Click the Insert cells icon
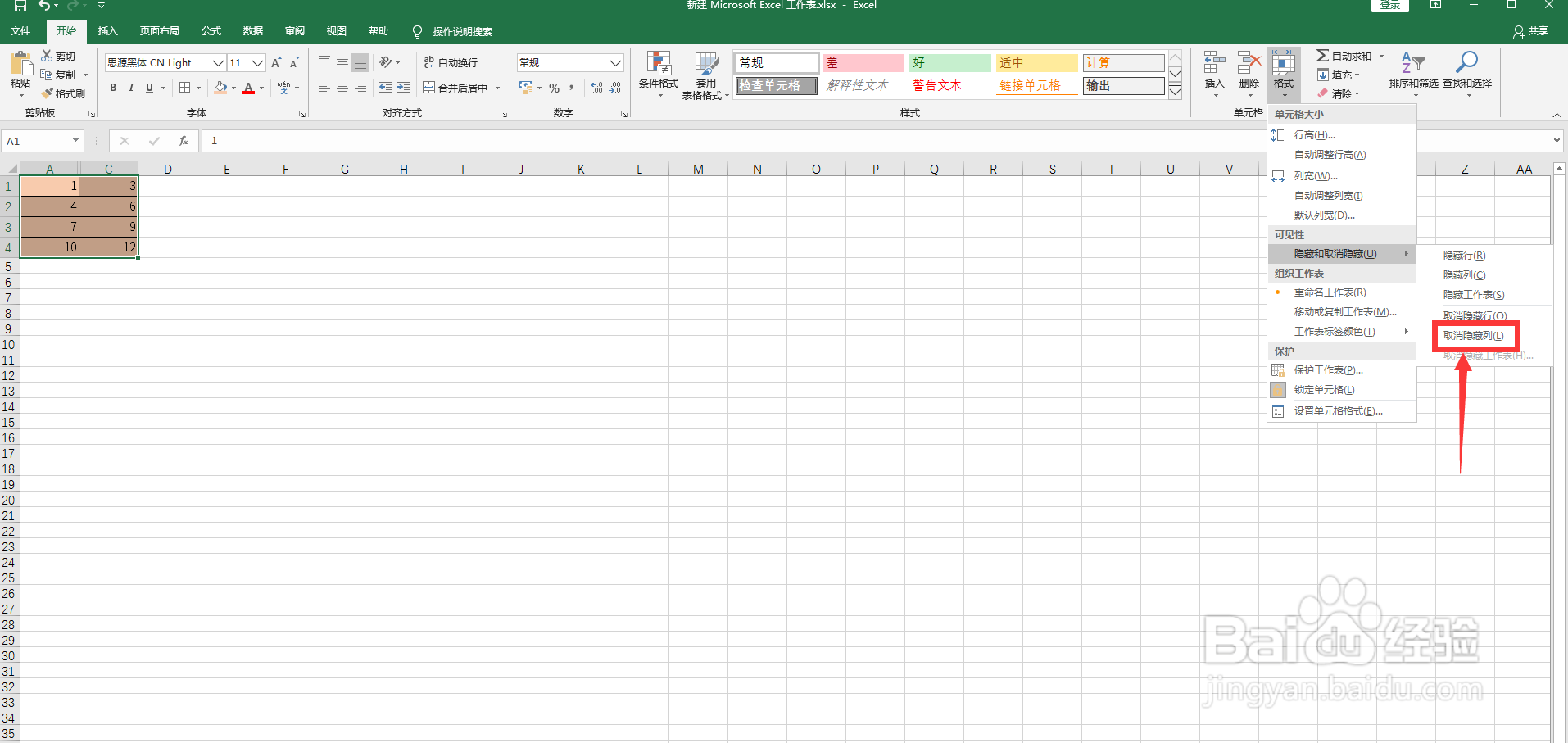The height and width of the screenshot is (743, 1568). (1214, 63)
